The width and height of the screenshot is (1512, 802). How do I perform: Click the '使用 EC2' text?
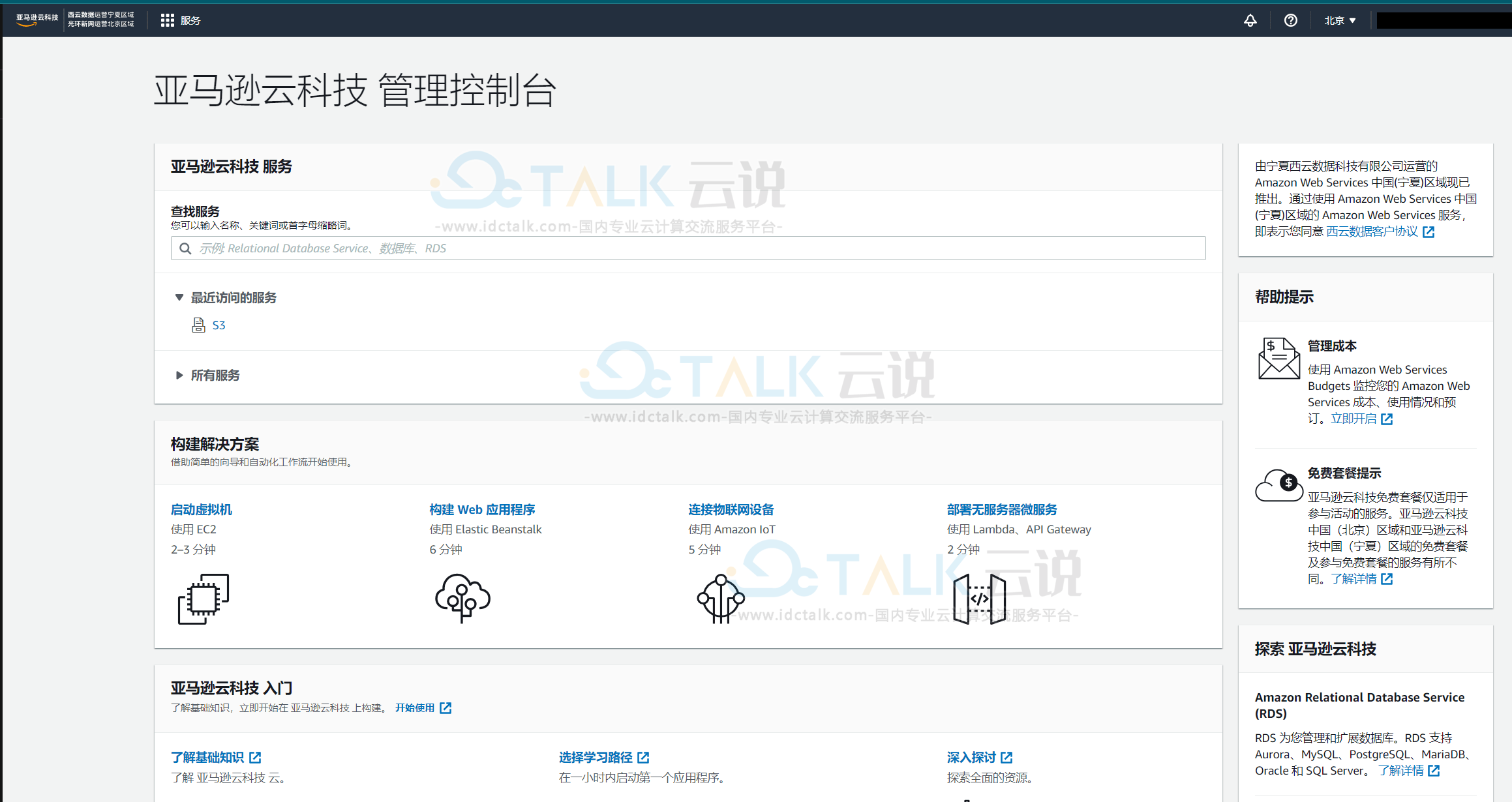[x=194, y=529]
